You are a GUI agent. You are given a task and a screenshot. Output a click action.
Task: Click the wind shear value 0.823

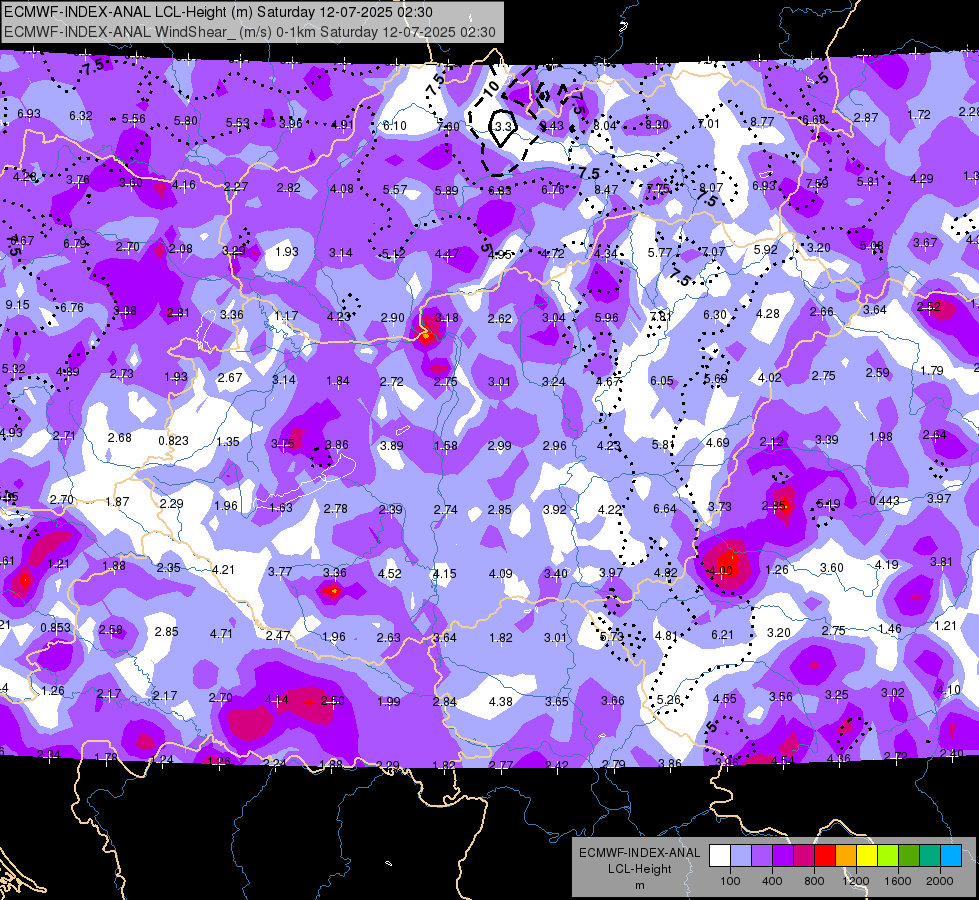click(x=173, y=440)
